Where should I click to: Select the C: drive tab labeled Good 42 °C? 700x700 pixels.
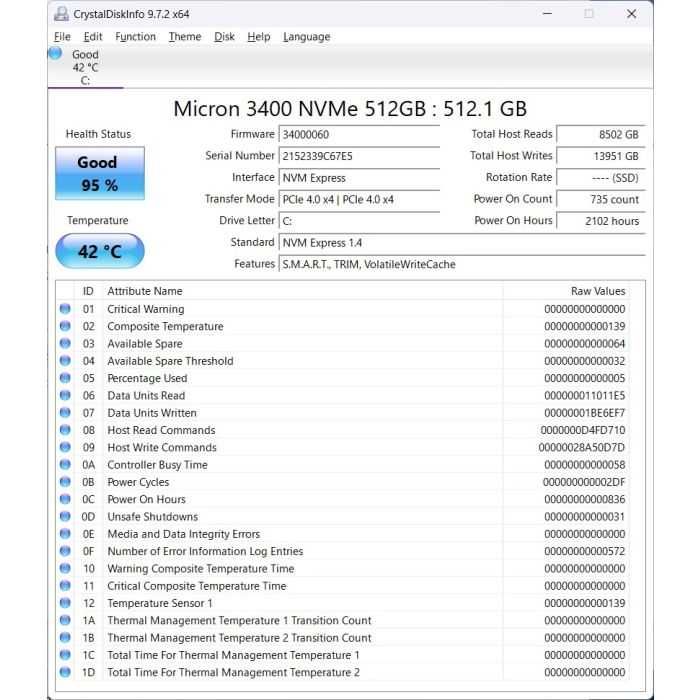click(x=85, y=67)
